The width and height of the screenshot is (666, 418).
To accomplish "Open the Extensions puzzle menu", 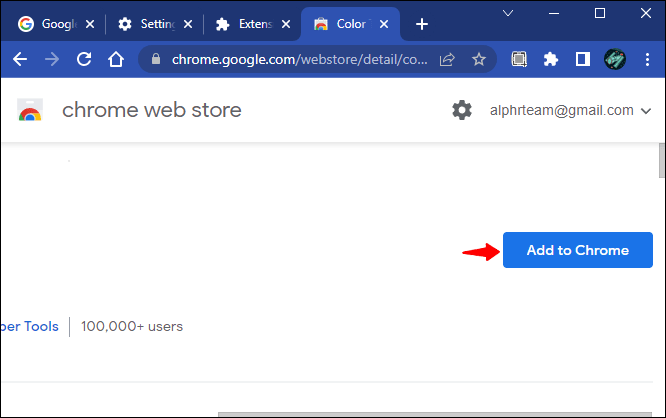I will [x=551, y=59].
